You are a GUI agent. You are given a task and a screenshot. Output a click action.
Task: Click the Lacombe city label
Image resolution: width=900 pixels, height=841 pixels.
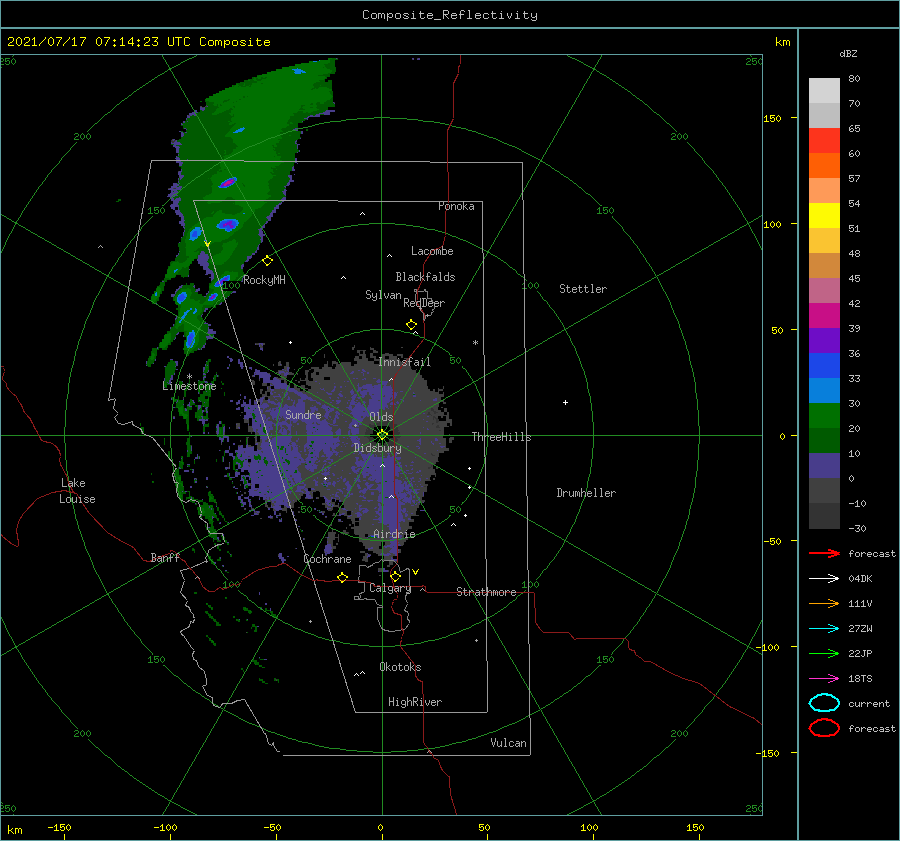click(x=432, y=251)
